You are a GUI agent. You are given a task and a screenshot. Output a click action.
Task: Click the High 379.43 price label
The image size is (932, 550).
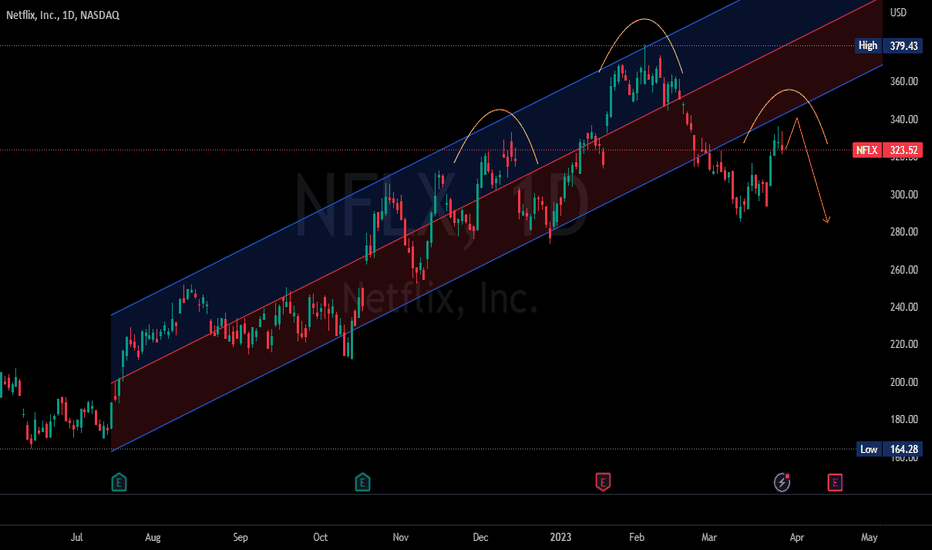coord(889,46)
